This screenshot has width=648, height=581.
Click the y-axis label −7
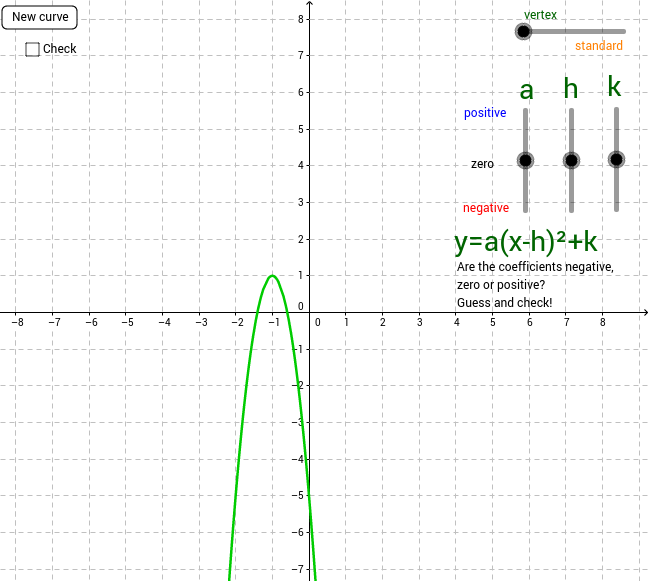[298, 569]
